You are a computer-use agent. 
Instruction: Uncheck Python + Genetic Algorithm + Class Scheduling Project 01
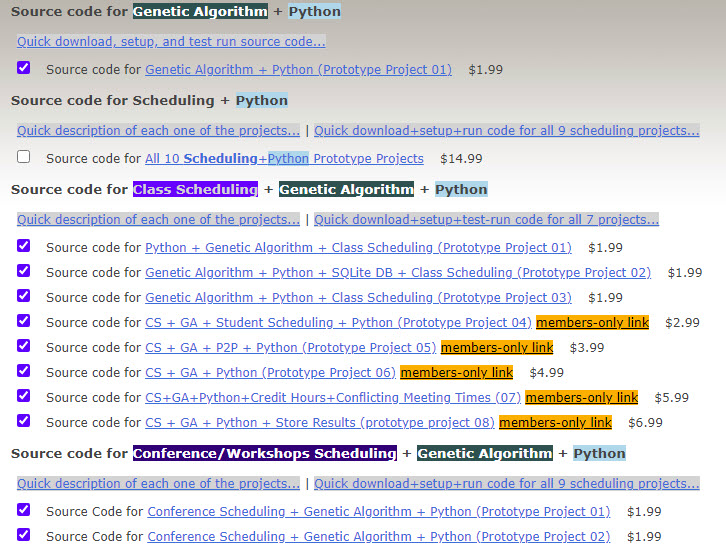click(24, 245)
